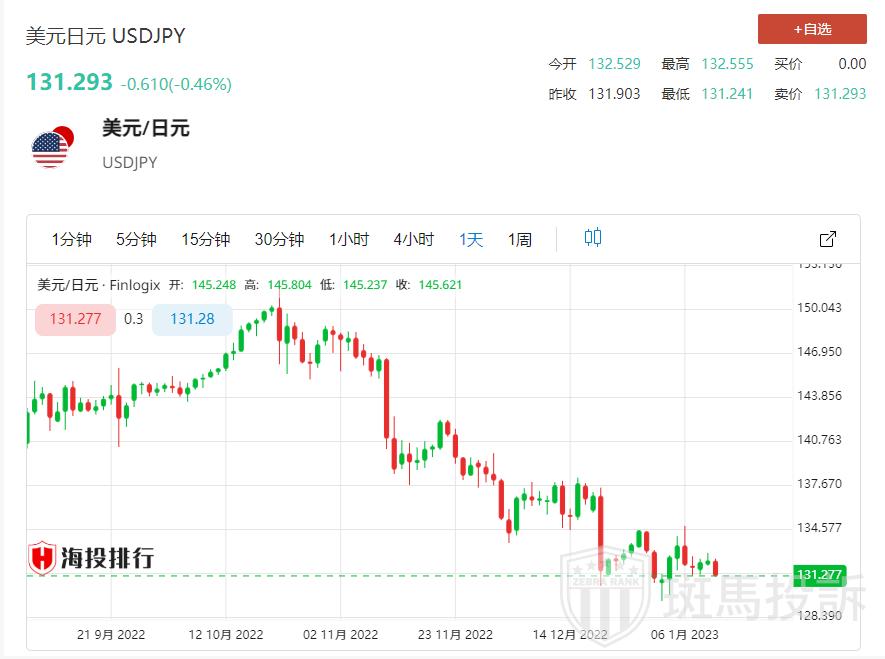Click the green 131.277 price axis label
This screenshot has width=885, height=659.
(819, 575)
